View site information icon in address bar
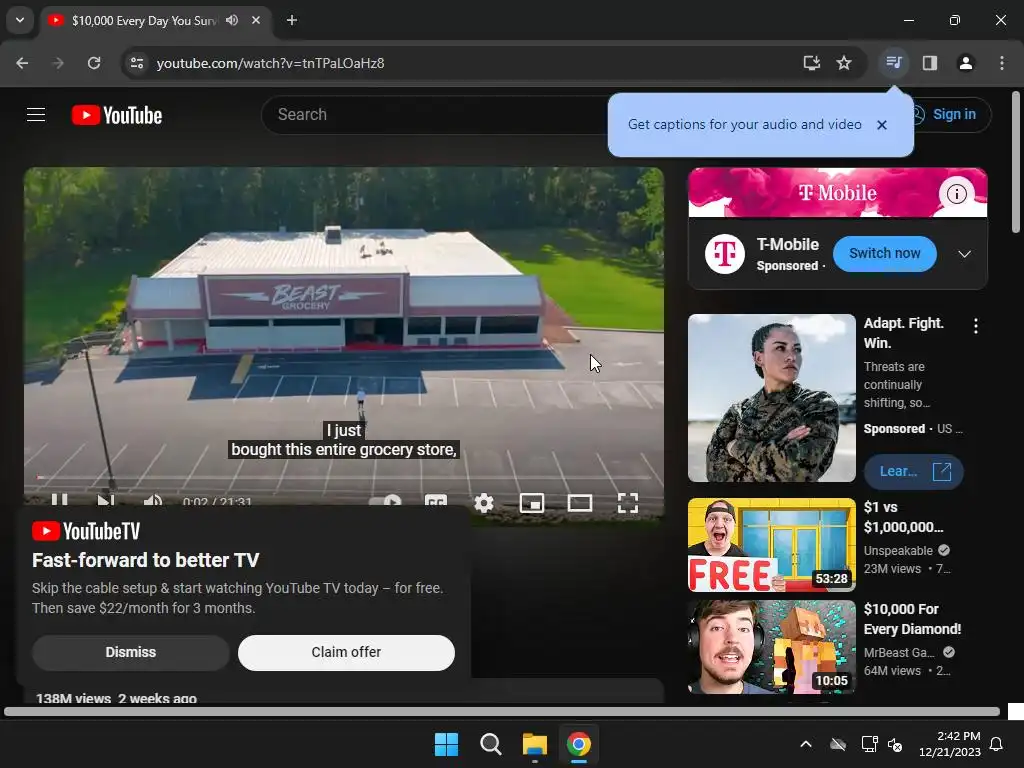The height and width of the screenshot is (768, 1024). point(137,63)
